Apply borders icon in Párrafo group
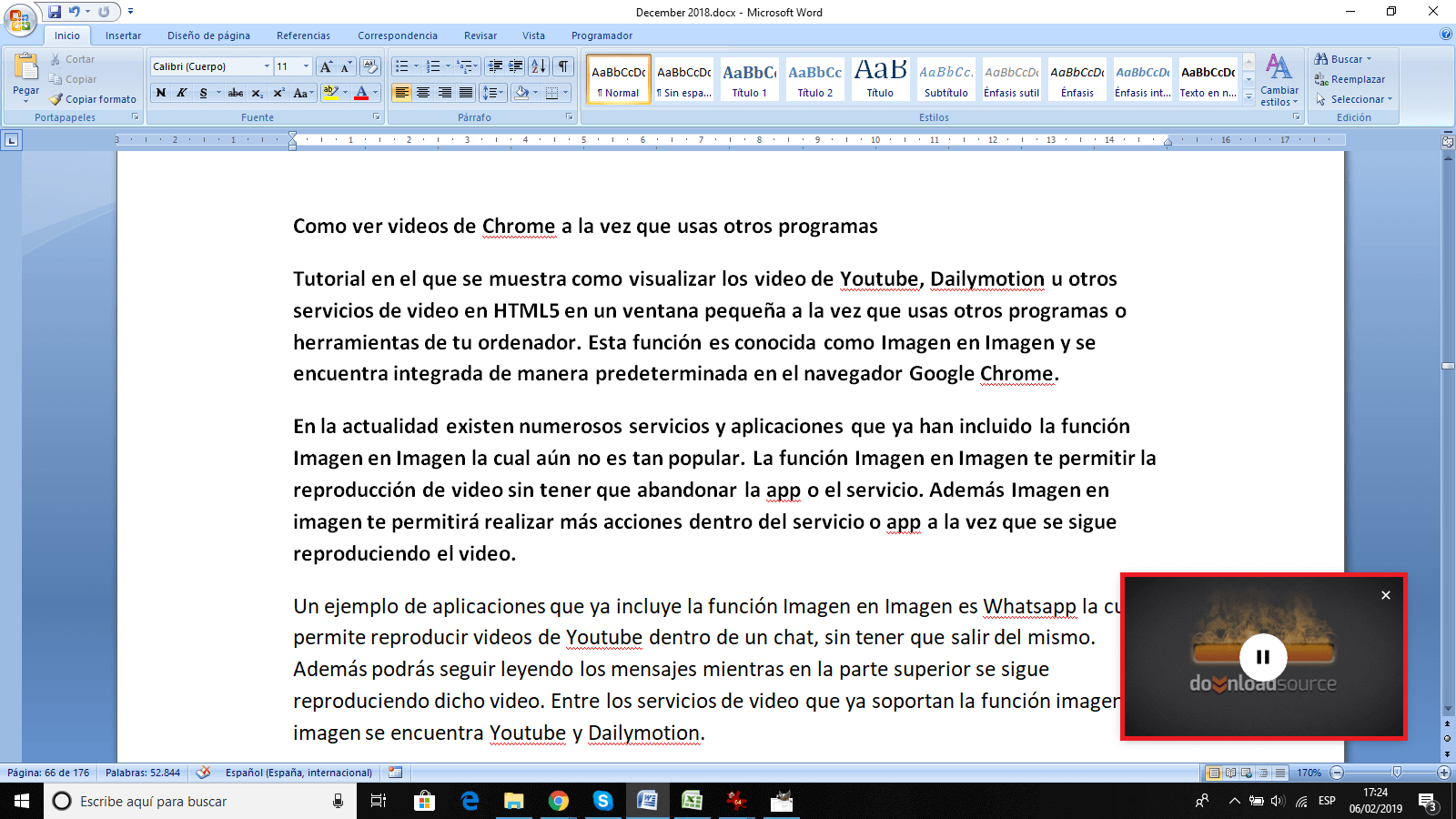The height and width of the screenshot is (819, 1456). (551, 93)
